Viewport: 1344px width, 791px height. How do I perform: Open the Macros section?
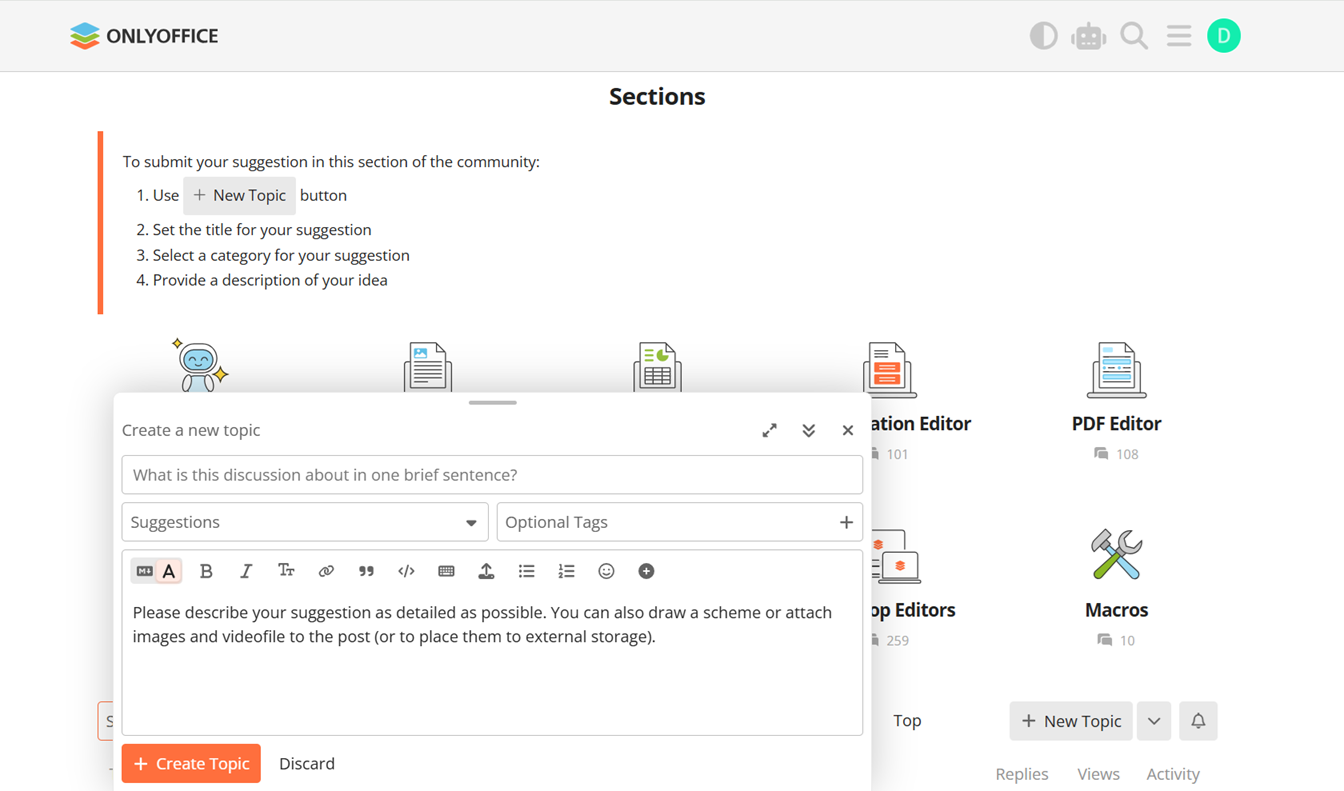[x=1116, y=610]
